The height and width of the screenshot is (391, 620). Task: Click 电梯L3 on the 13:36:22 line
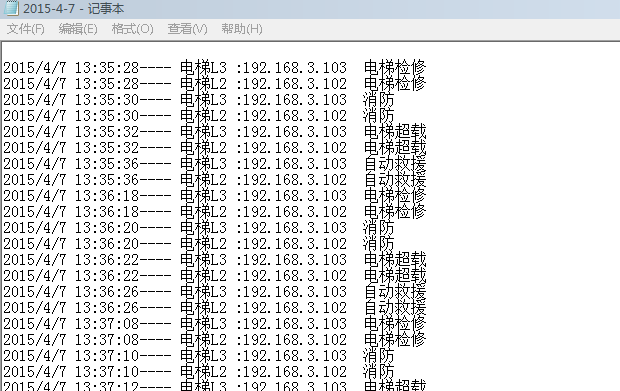tap(204, 259)
